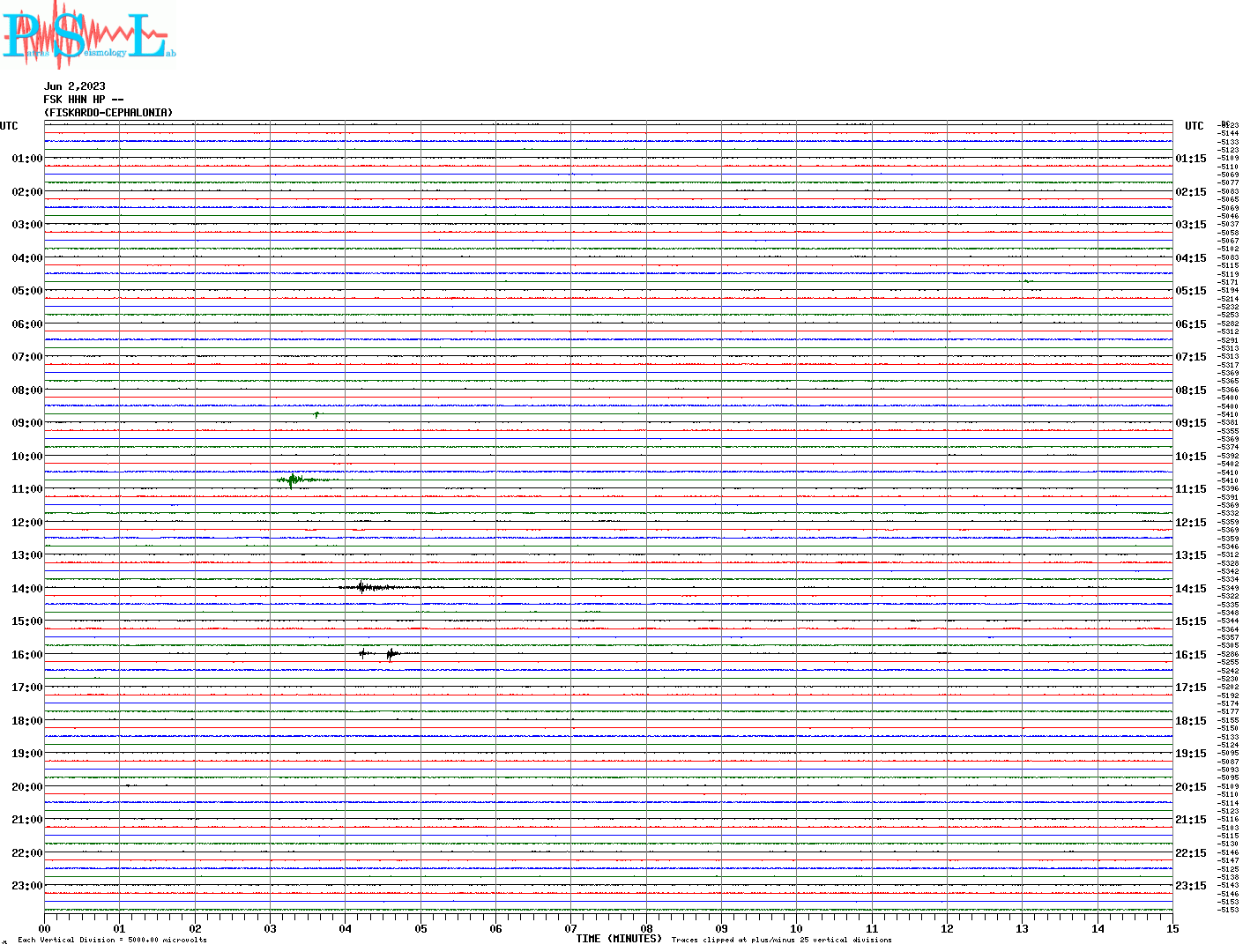This screenshot has width=1243, height=952.
Task: Click the '15:00' hour label
Action: (x=27, y=621)
